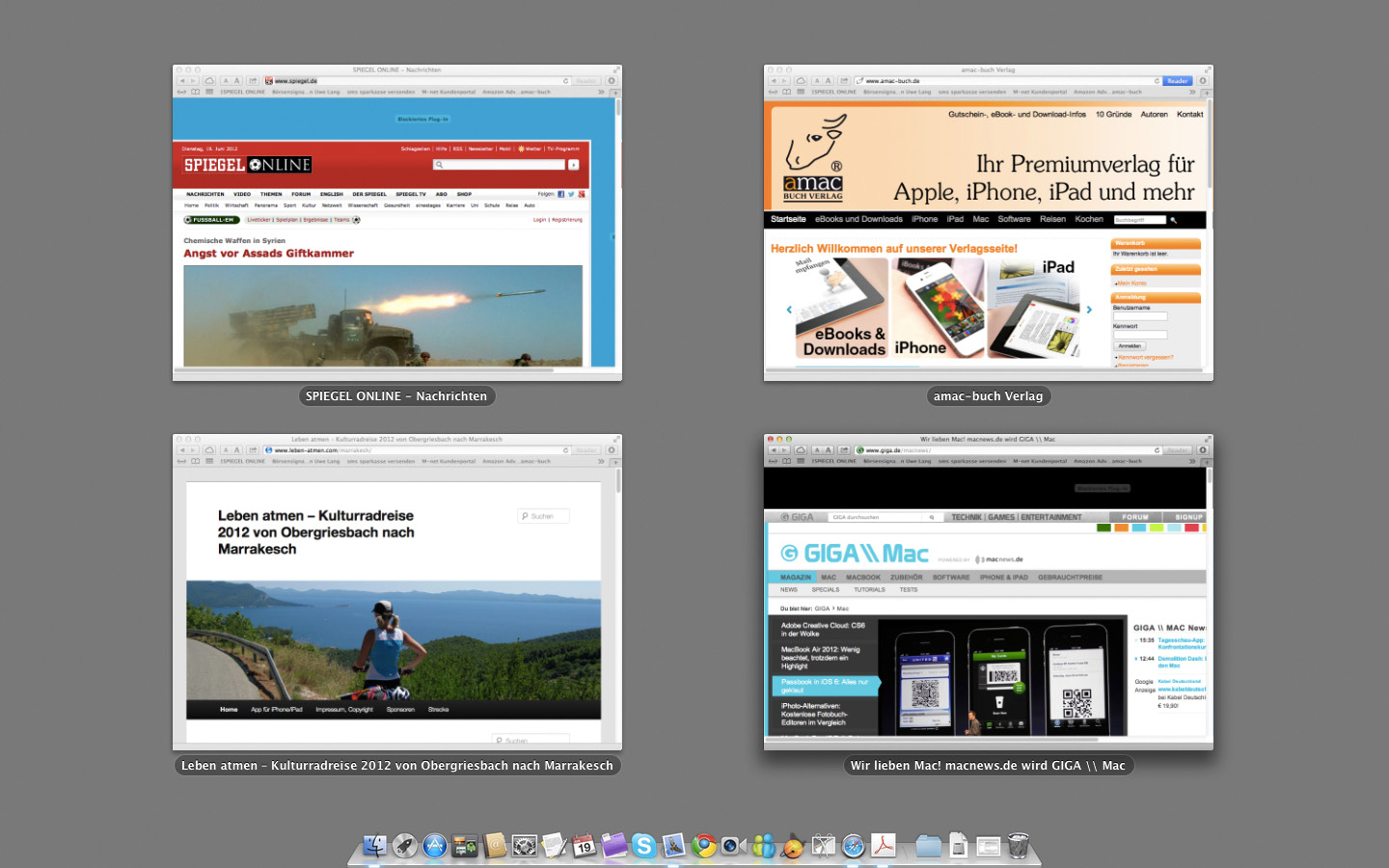The width and height of the screenshot is (1389, 868).
Task: Open the TextEdit paper-and-pen dock icon
Action: pos(555,846)
